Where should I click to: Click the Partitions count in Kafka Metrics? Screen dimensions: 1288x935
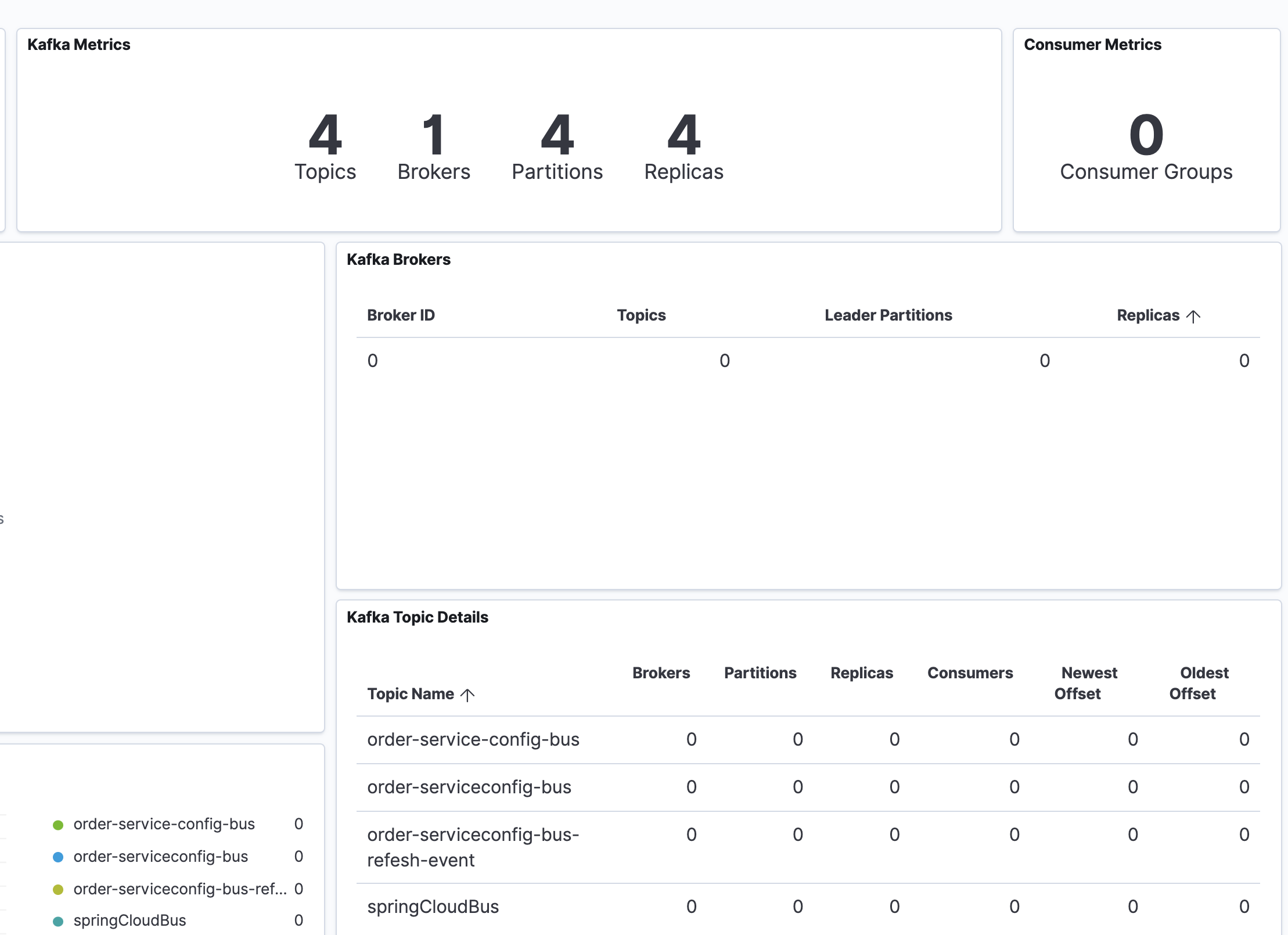pos(557,135)
